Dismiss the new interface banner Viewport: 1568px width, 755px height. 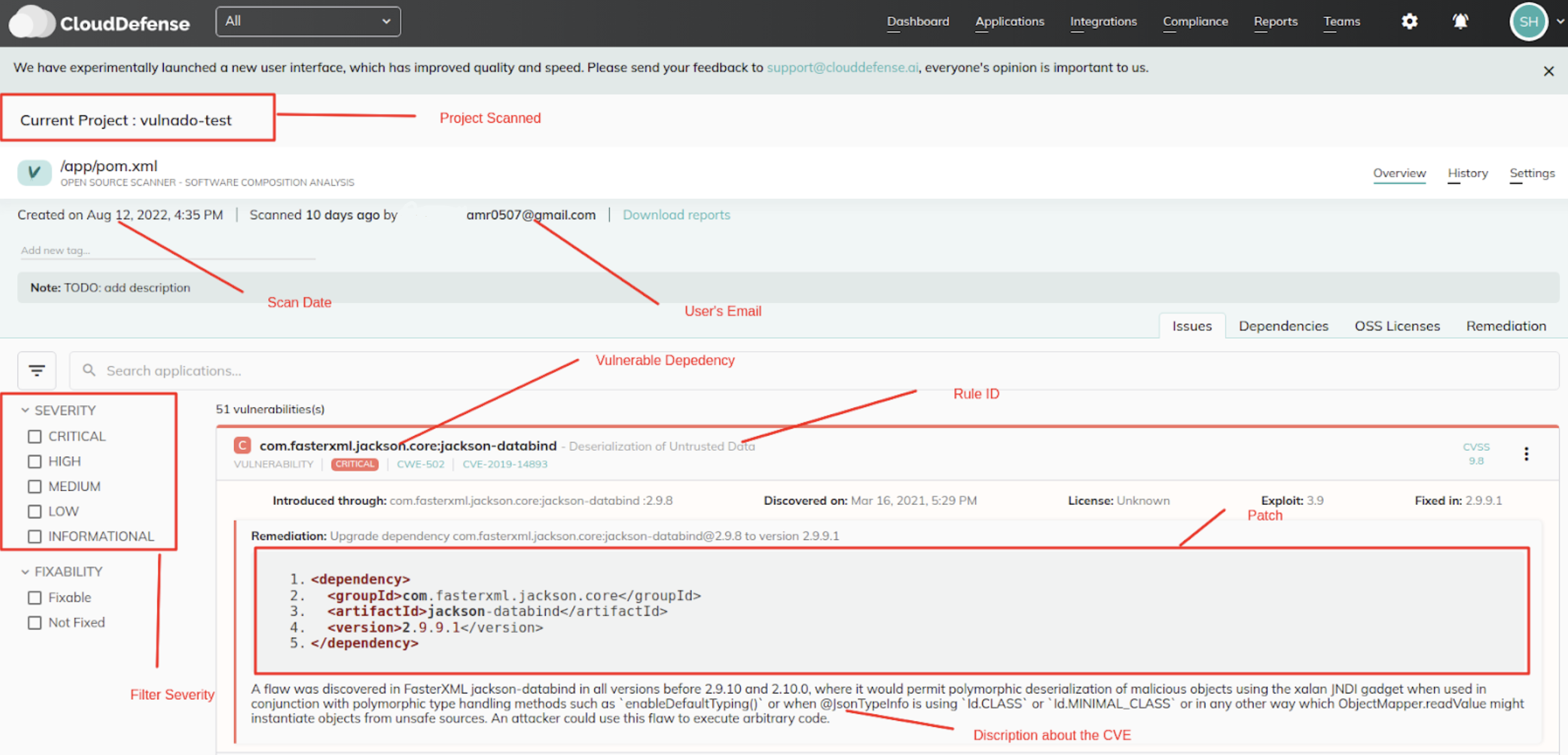1549,71
